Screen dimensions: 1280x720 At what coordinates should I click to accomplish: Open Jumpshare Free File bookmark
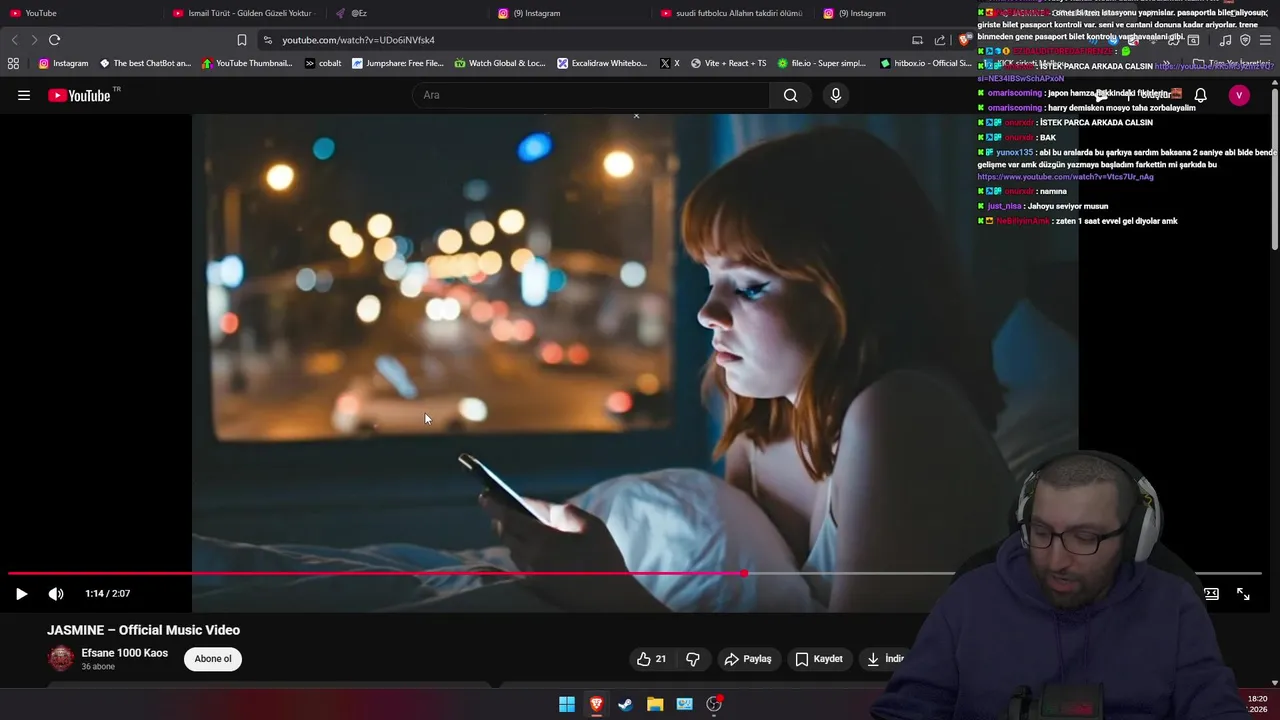(x=397, y=63)
